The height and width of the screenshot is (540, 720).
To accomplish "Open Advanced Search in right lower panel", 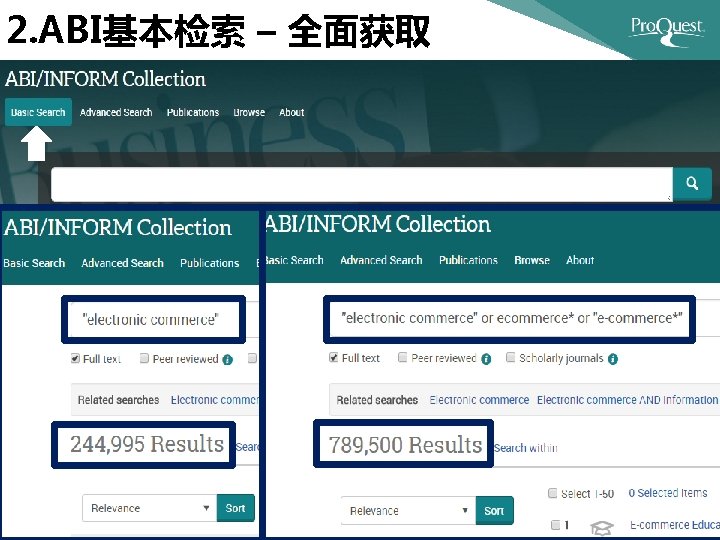I will [381, 260].
